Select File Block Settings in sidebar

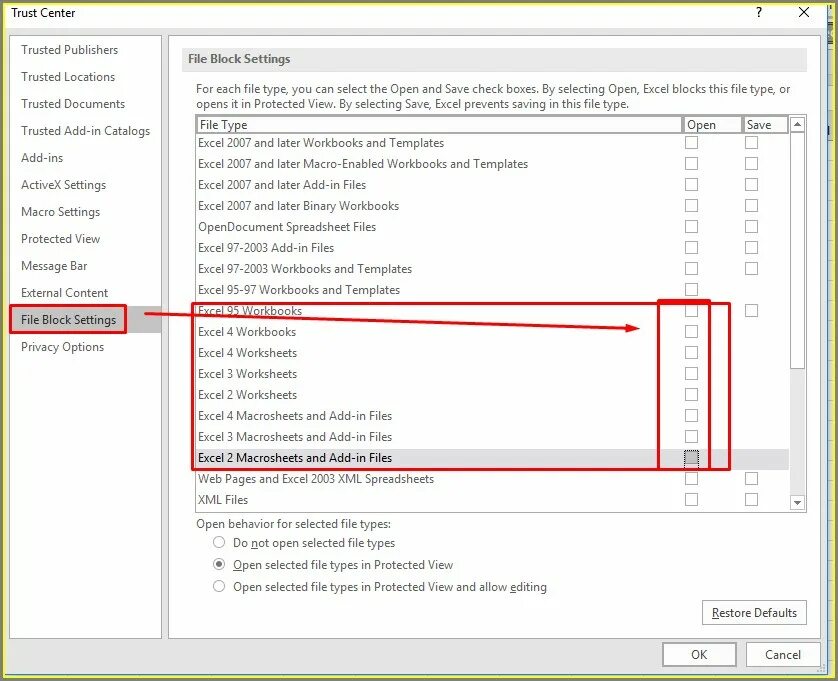tap(68, 320)
